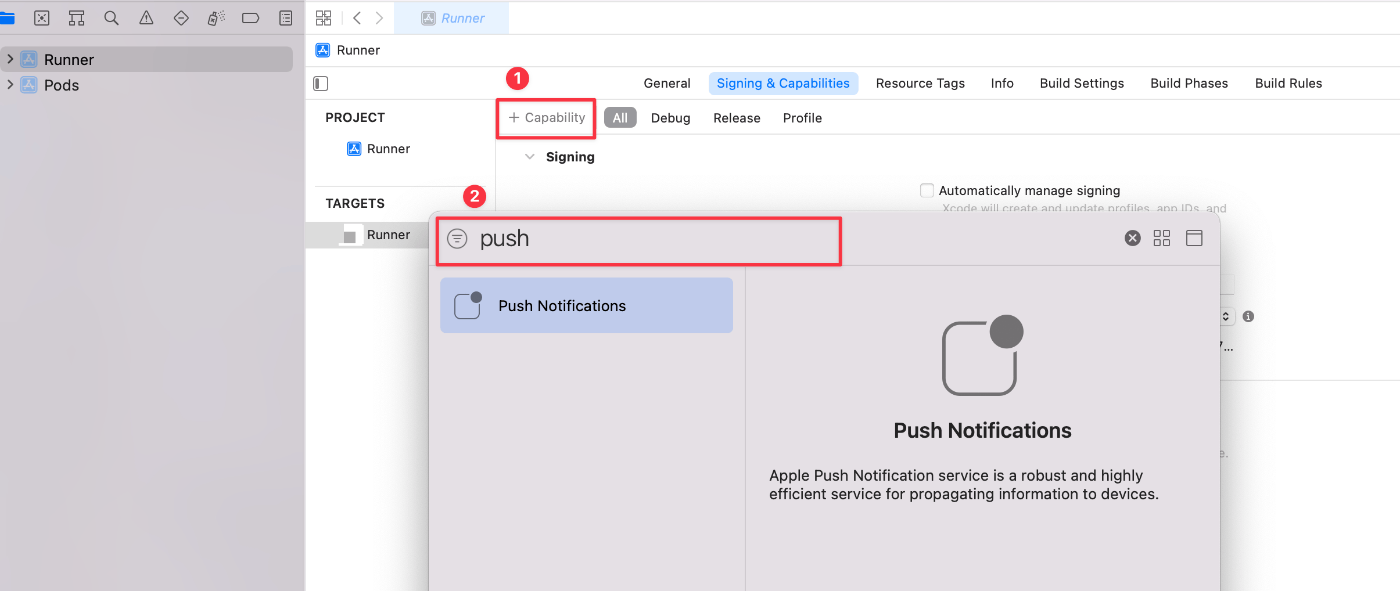Open the Build Settings tab
Image resolution: width=1400 pixels, height=591 pixels.
1082,84
